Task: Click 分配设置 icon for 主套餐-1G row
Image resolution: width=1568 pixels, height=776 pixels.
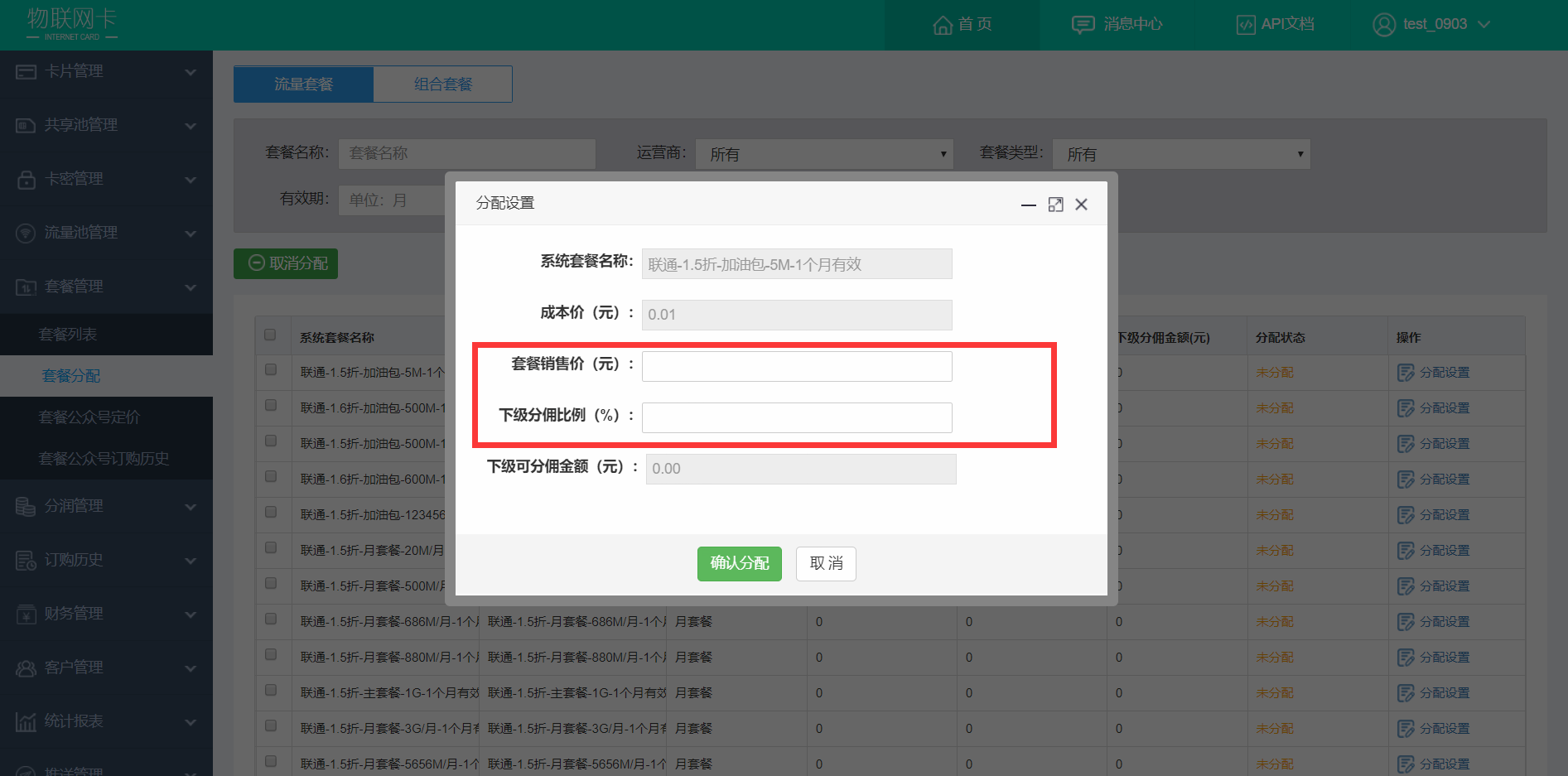Action: click(x=1406, y=693)
